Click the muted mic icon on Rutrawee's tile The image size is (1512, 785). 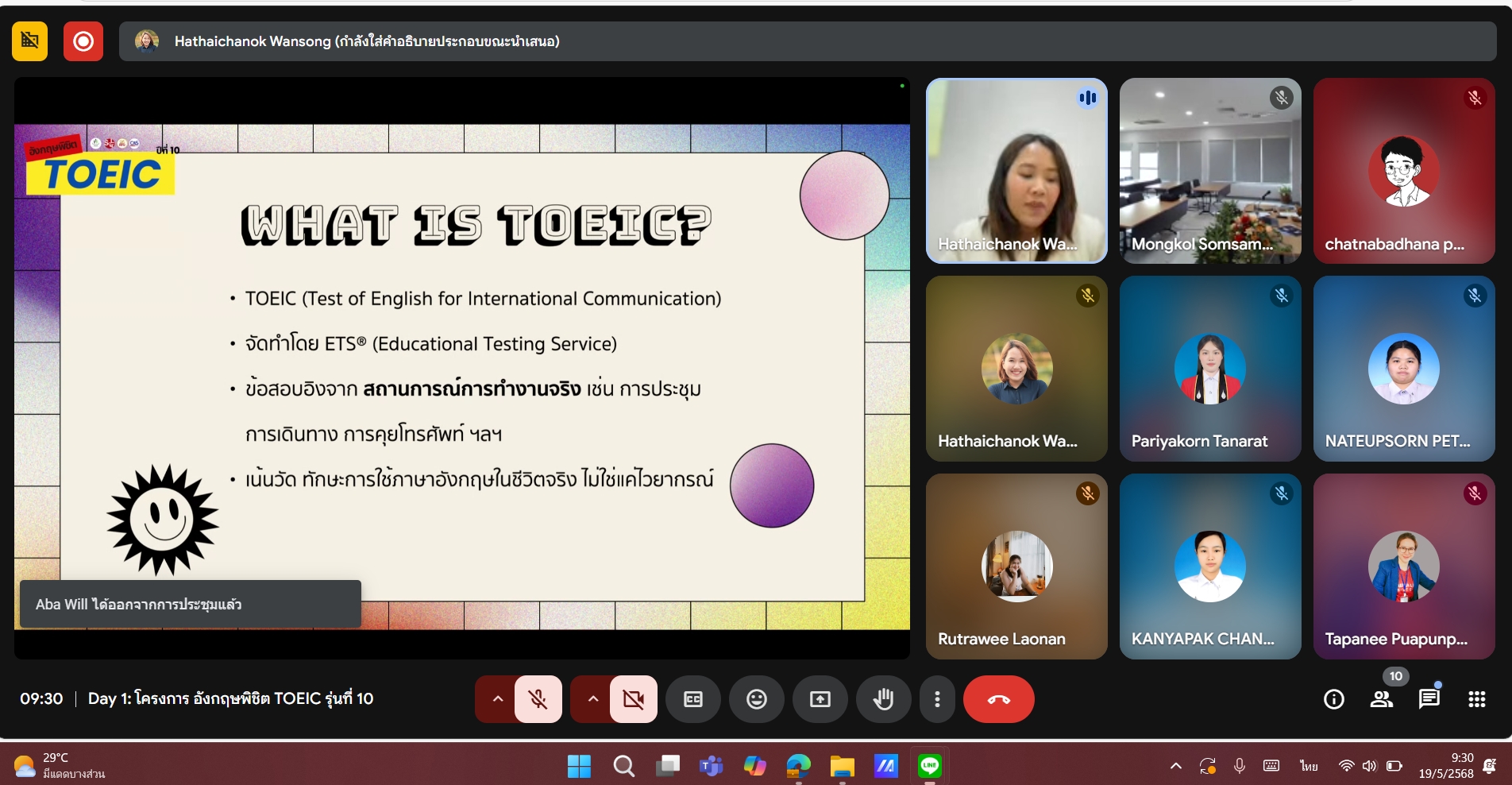tap(1087, 493)
